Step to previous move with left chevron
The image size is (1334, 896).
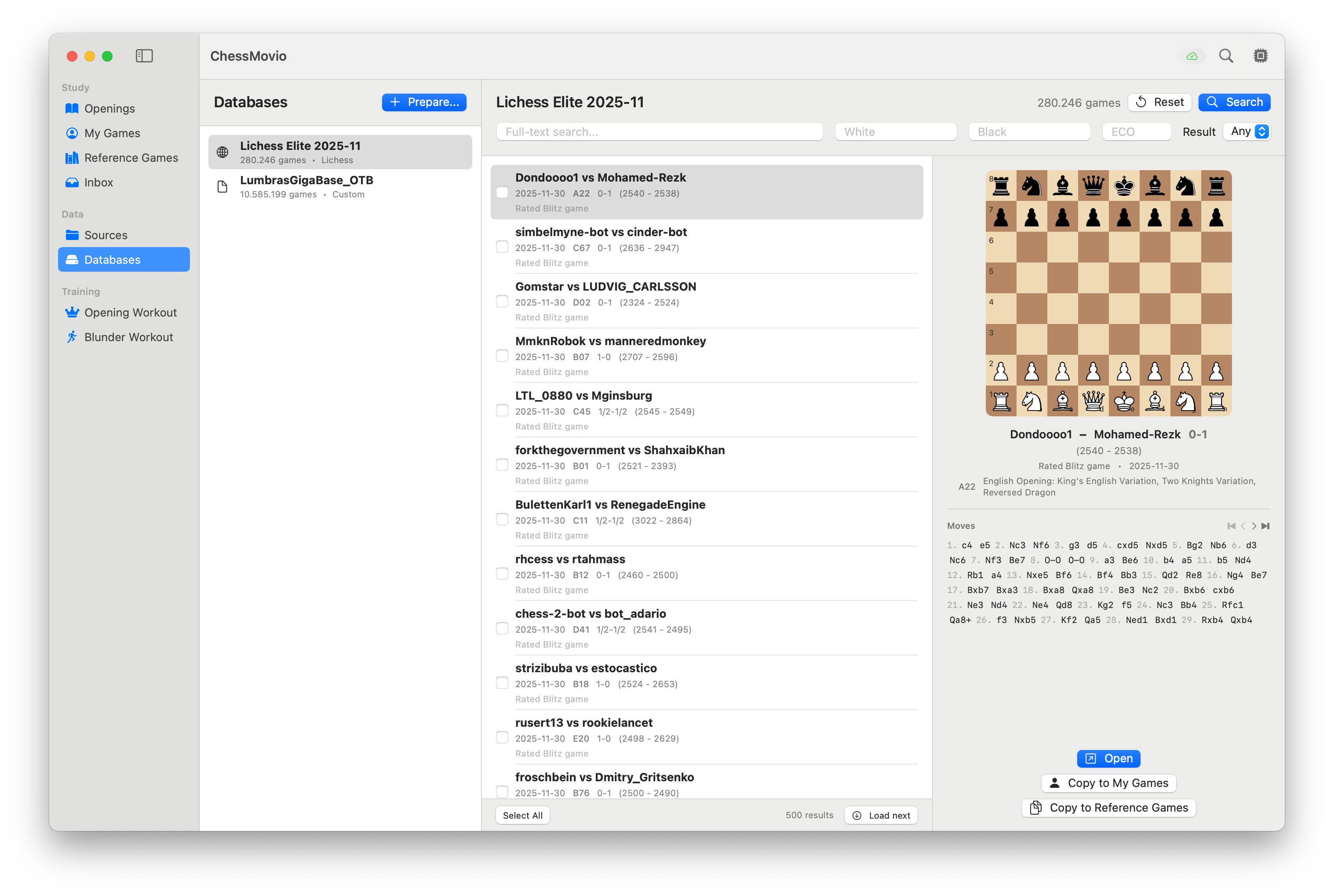(1243, 526)
